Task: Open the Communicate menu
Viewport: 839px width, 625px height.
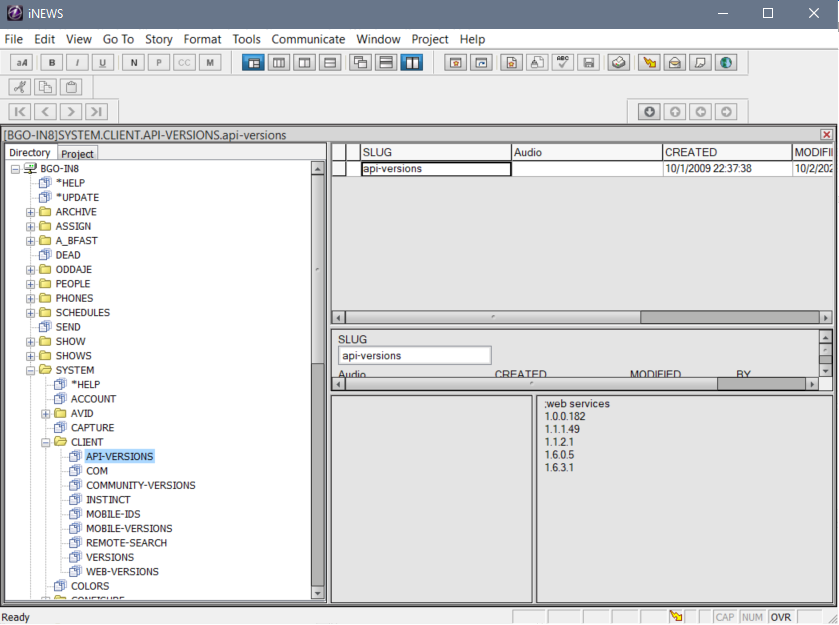Action: [308, 39]
